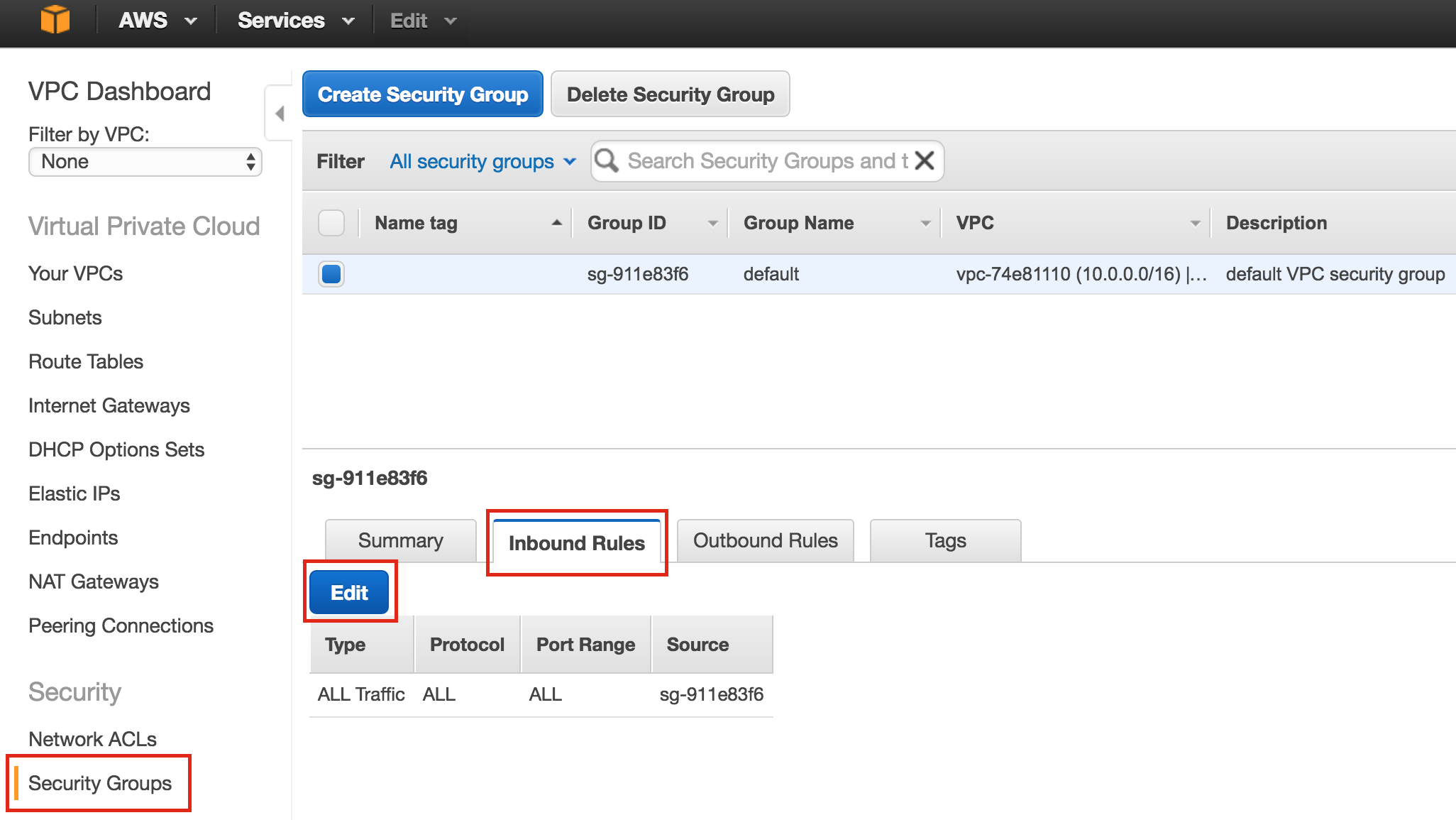Click the Name tag column header
This screenshot has height=820, width=1456.
(416, 223)
